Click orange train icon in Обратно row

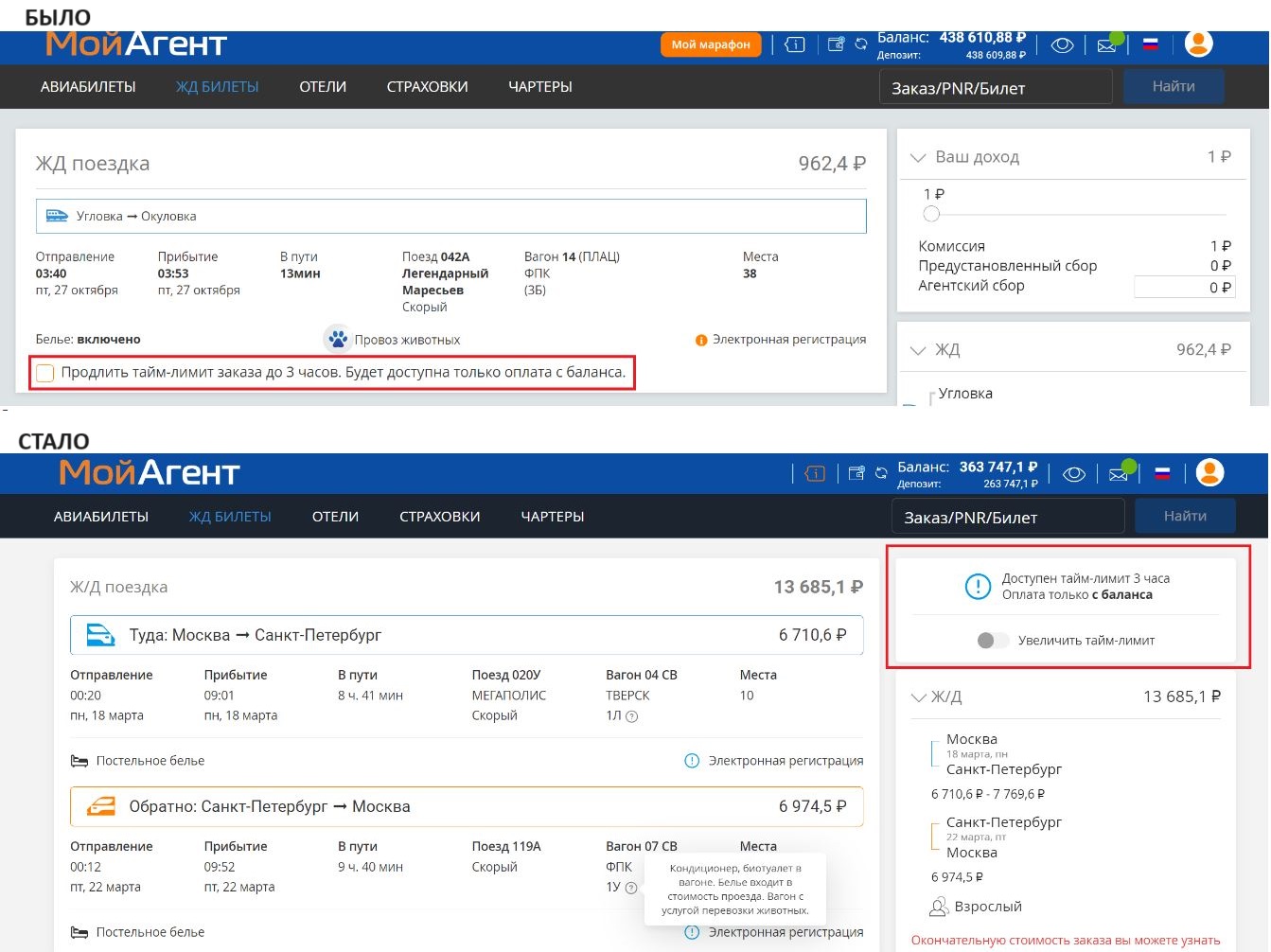click(100, 807)
